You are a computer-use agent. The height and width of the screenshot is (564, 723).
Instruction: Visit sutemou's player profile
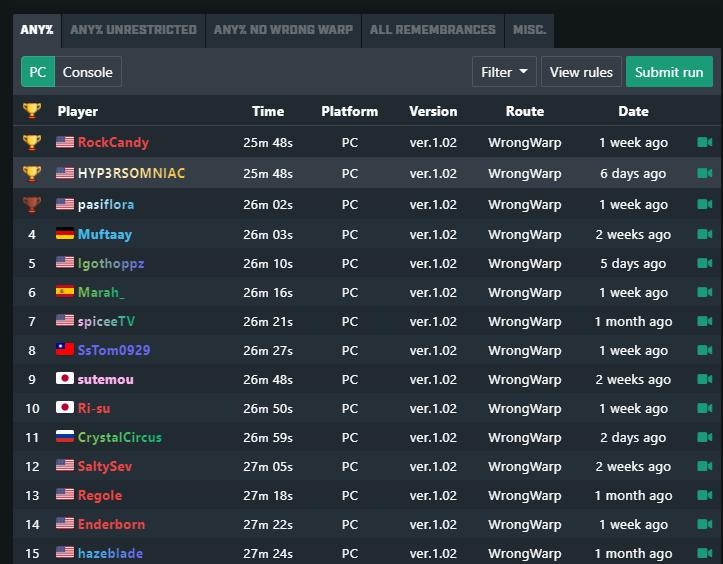pos(105,379)
